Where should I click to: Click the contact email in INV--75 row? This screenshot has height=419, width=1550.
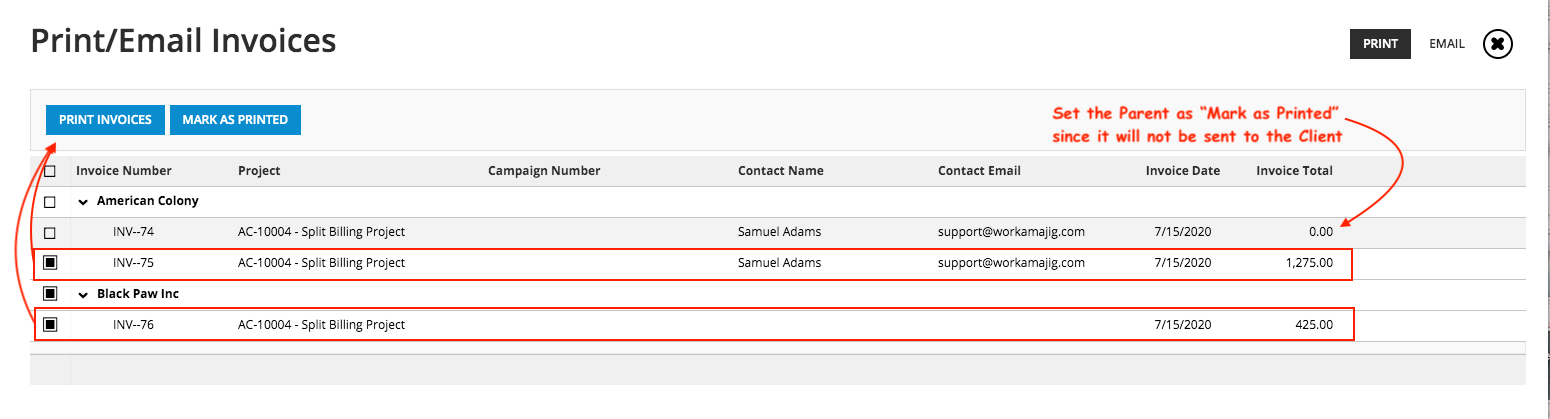coord(1011,263)
